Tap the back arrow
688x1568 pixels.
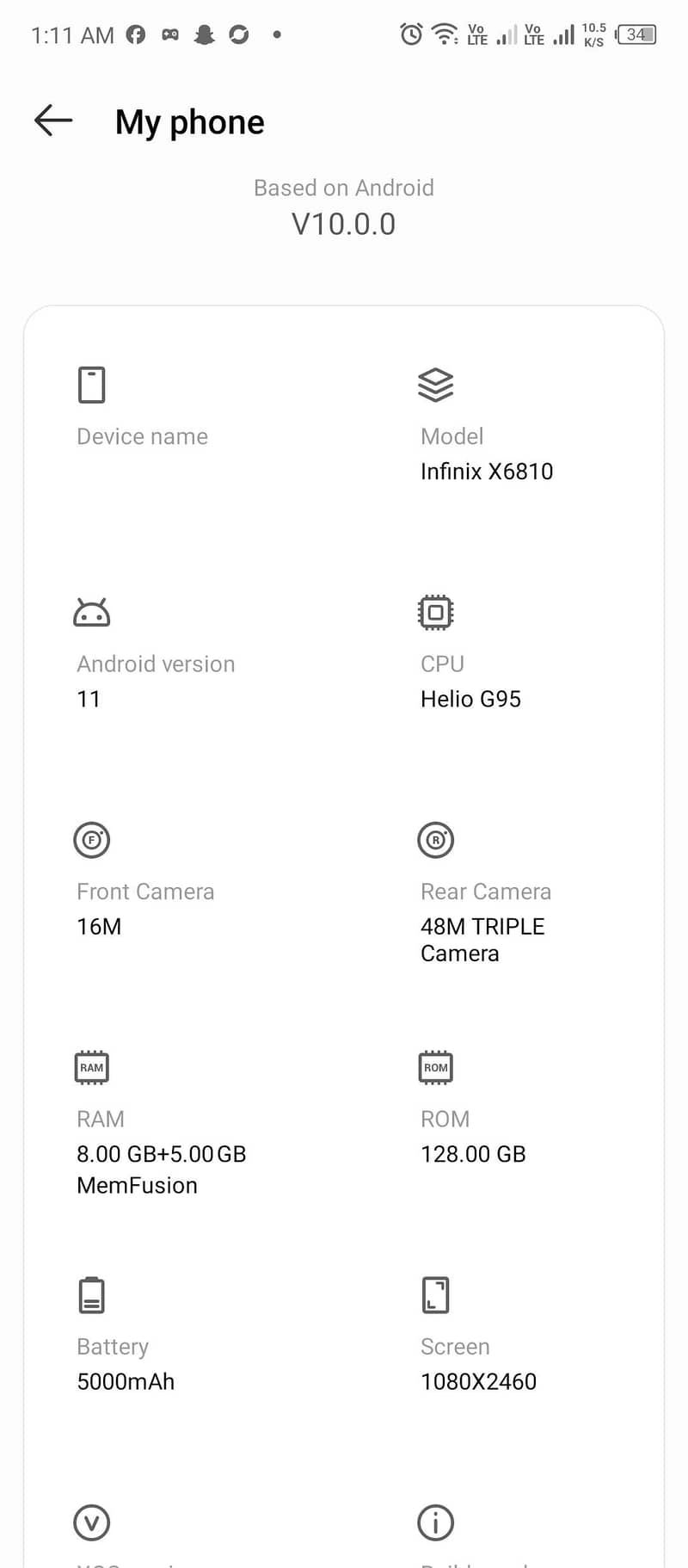pos(53,120)
